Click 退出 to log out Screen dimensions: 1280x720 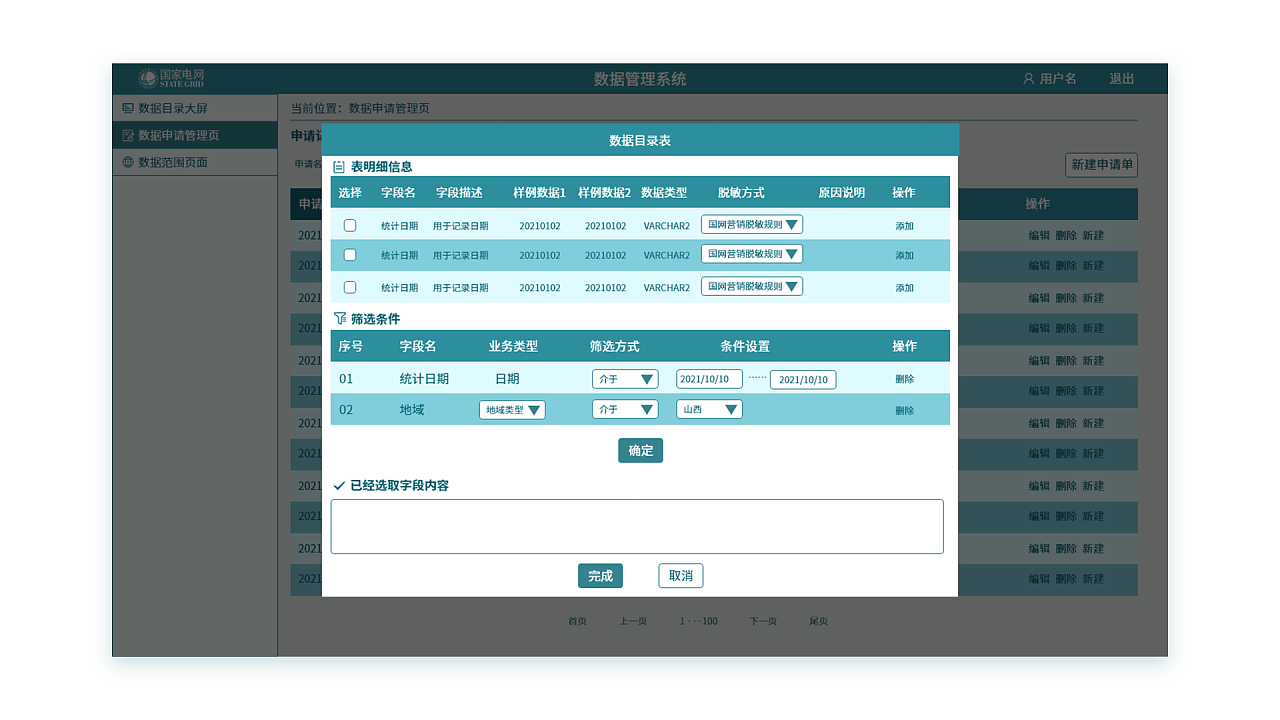[1121, 78]
